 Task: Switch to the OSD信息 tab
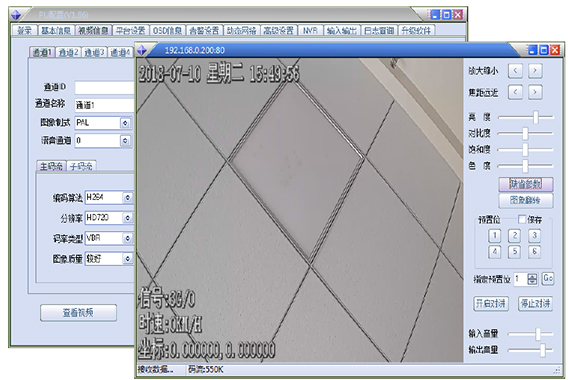click(x=167, y=31)
